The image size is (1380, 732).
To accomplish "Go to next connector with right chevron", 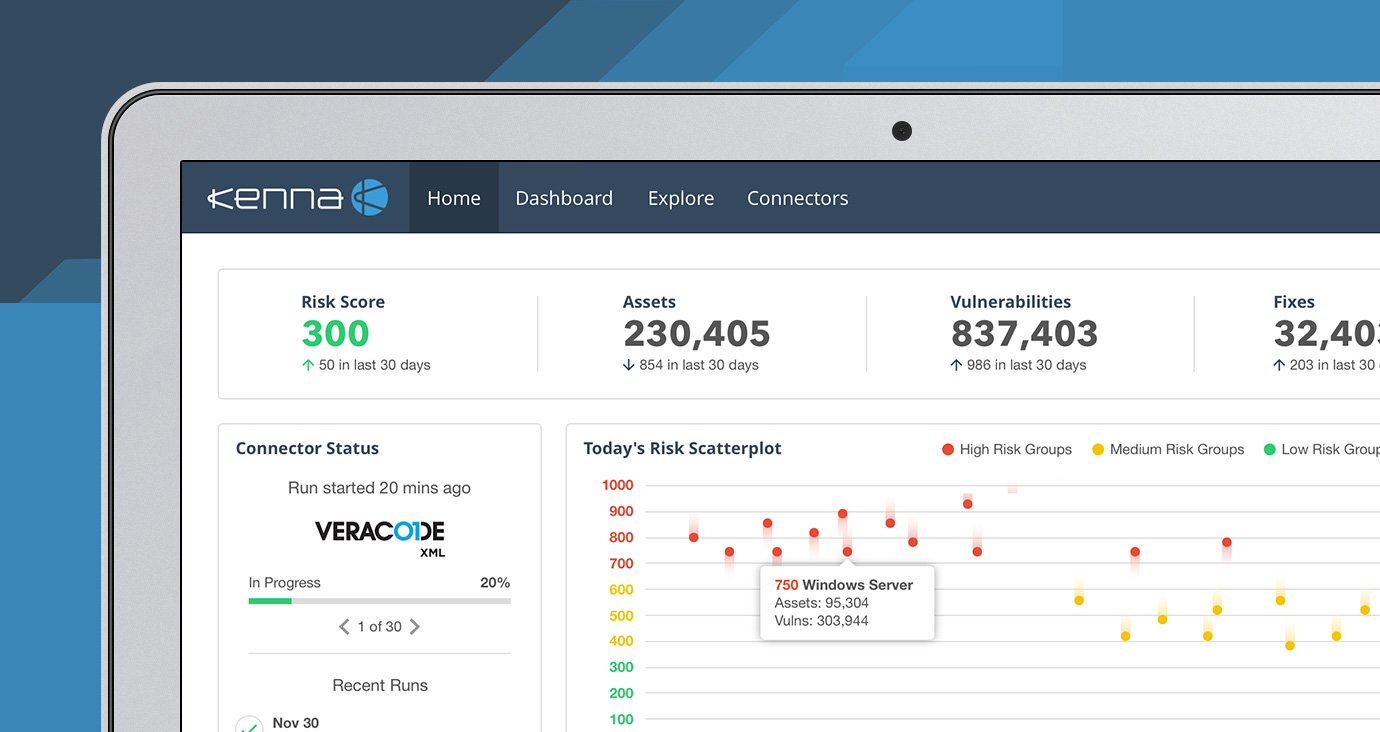I will pos(415,627).
